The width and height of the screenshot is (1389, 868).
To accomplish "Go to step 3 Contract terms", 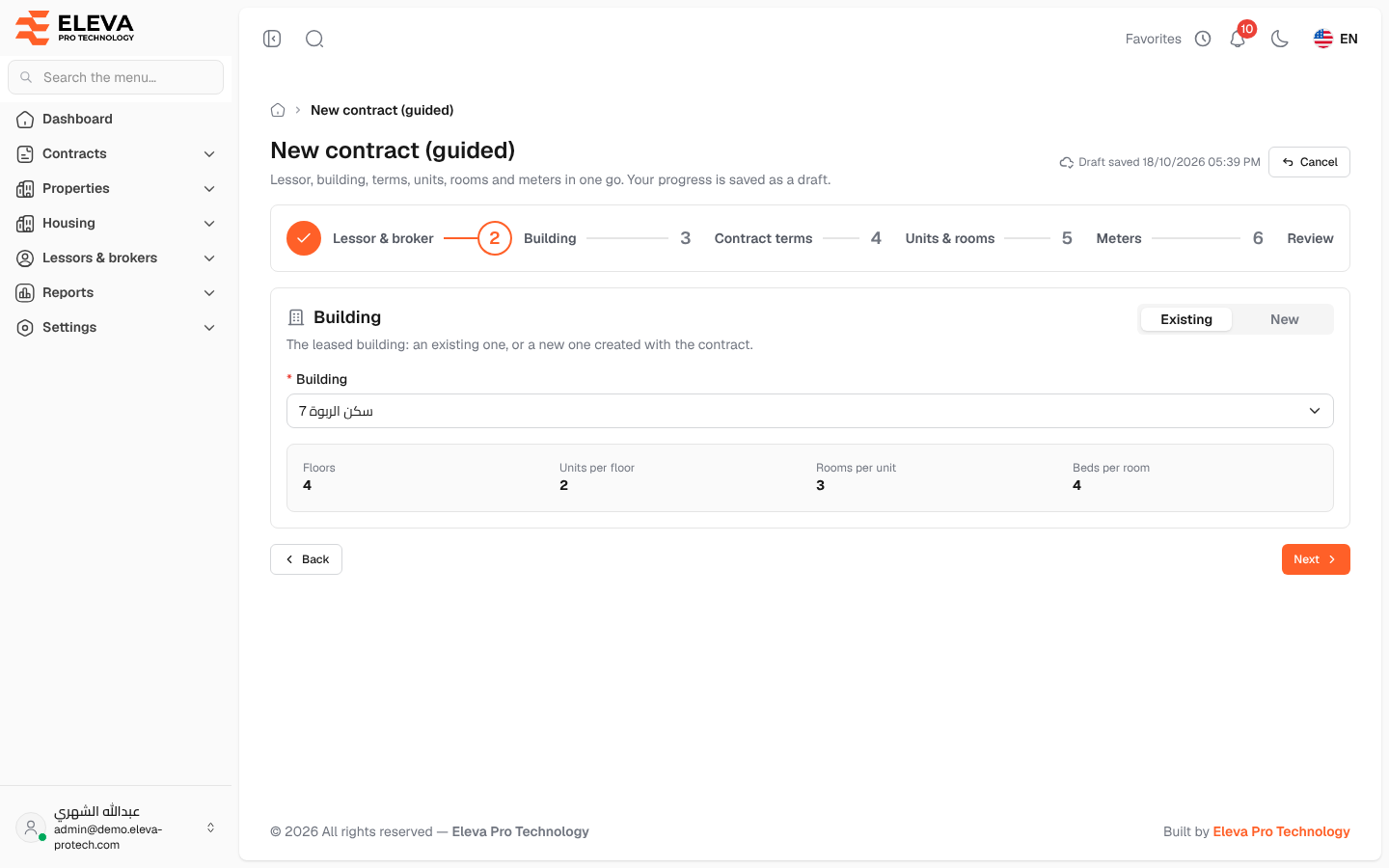I will coord(741,238).
